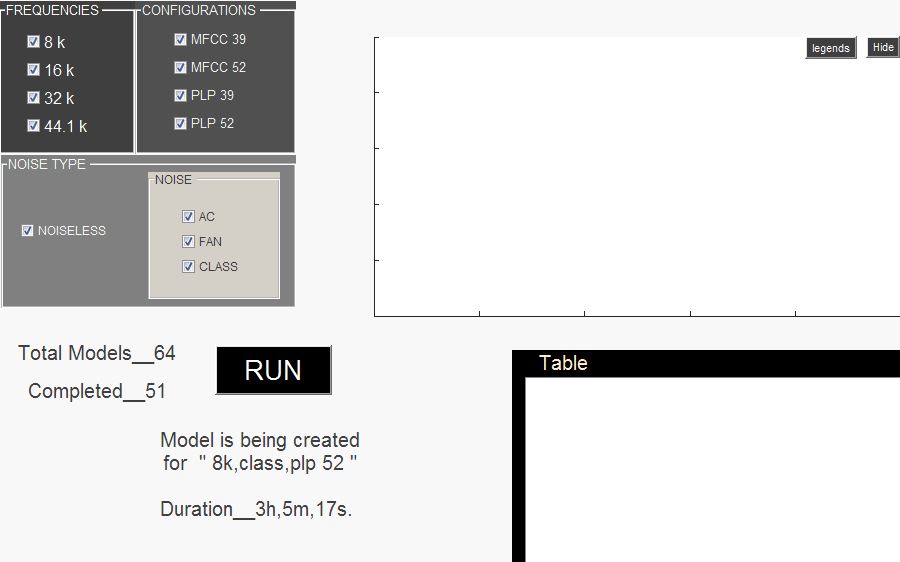Screen dimensions: 900x562
Task: Toggle the MFCC 52 configuration checkbox
Action: [180, 68]
